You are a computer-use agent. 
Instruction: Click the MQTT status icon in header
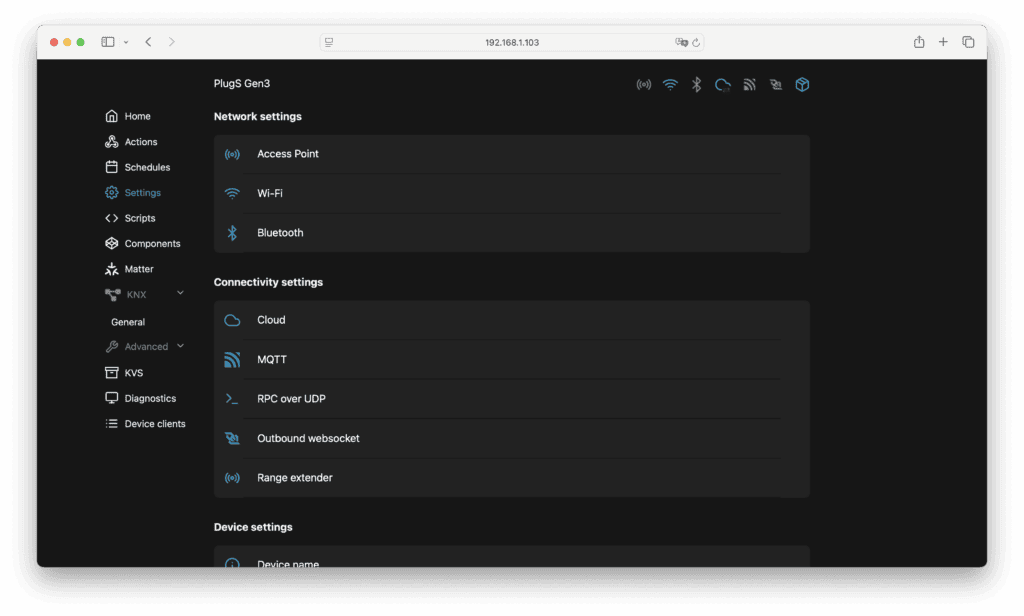coord(749,85)
